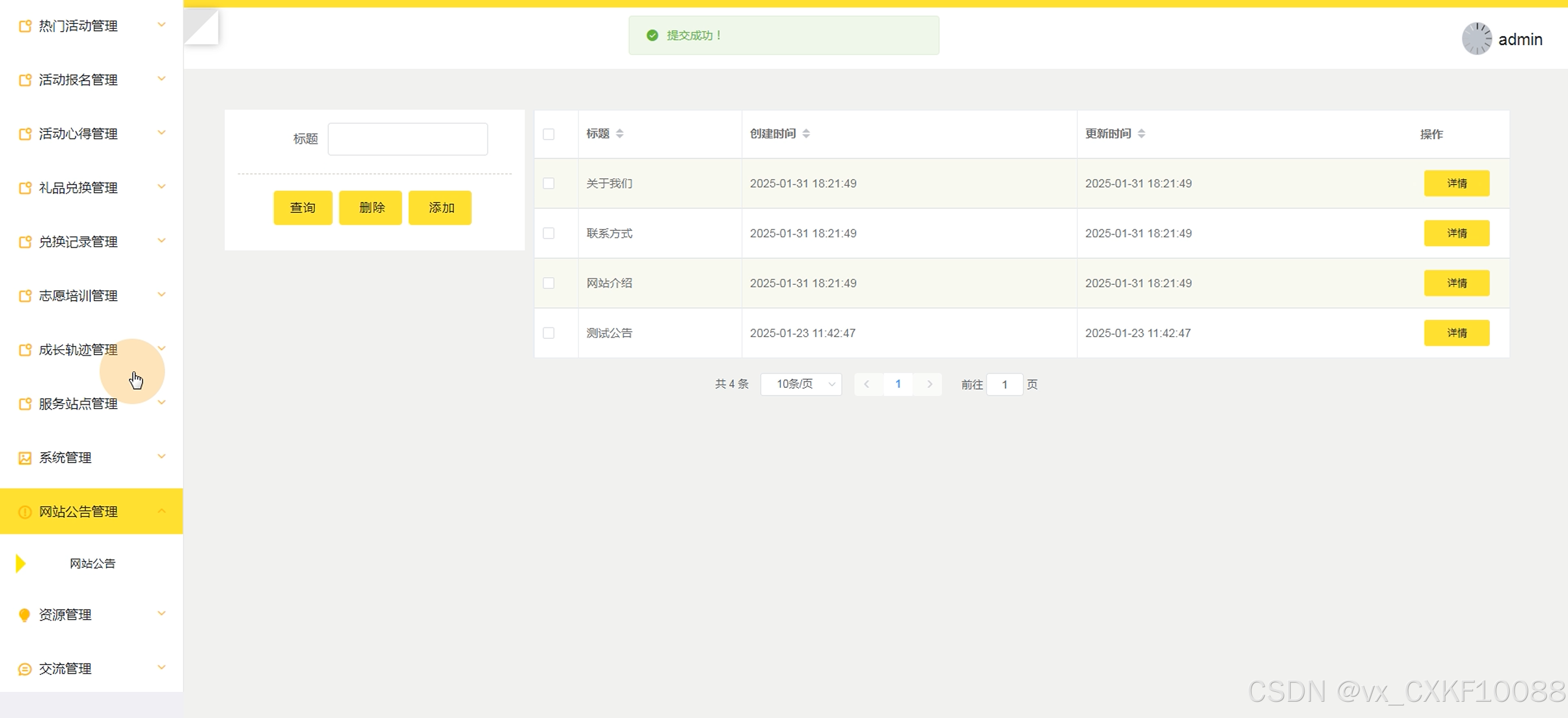The height and width of the screenshot is (718, 1568).
Task: Click the 前往 page number input
Action: click(1004, 384)
